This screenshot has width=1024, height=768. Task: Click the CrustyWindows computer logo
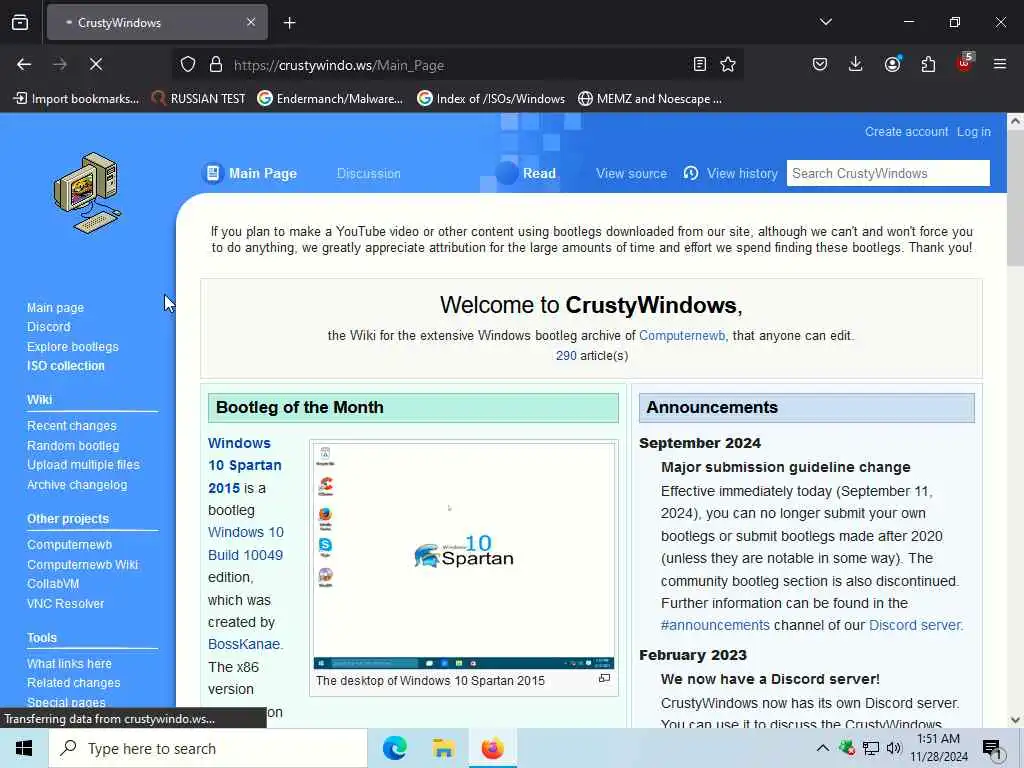88,193
